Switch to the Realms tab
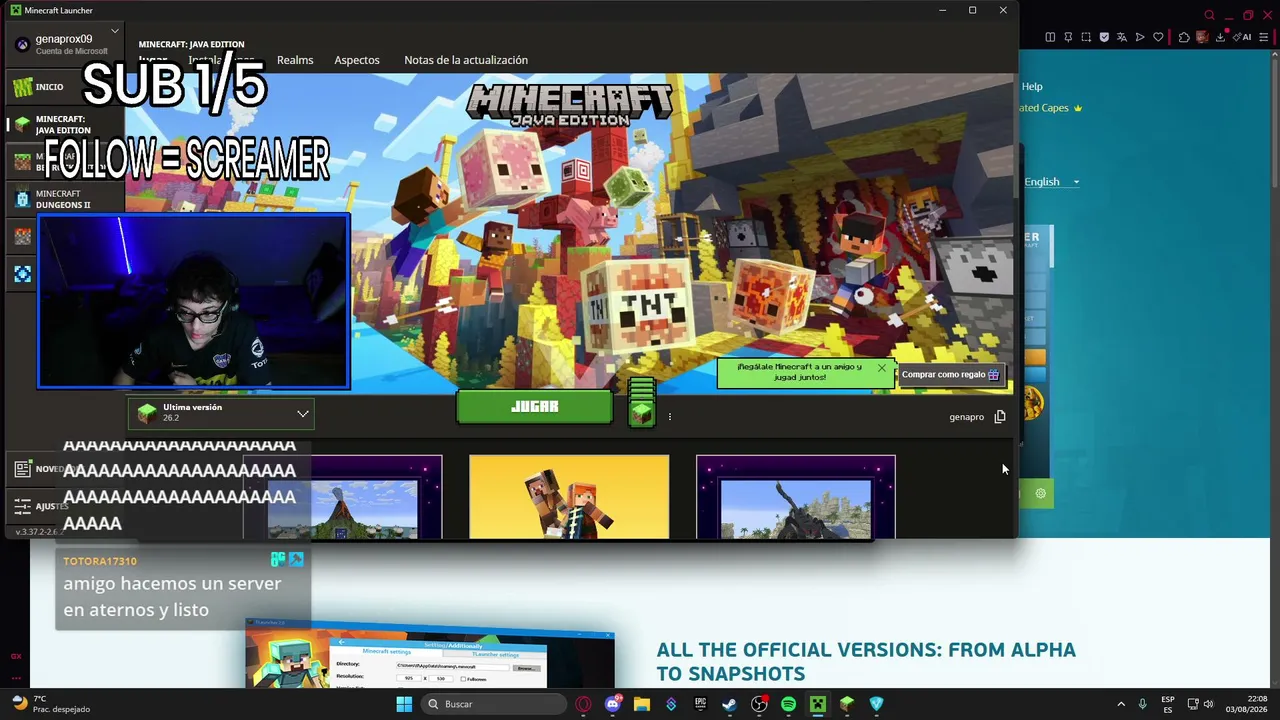This screenshot has width=1280, height=720. click(295, 60)
